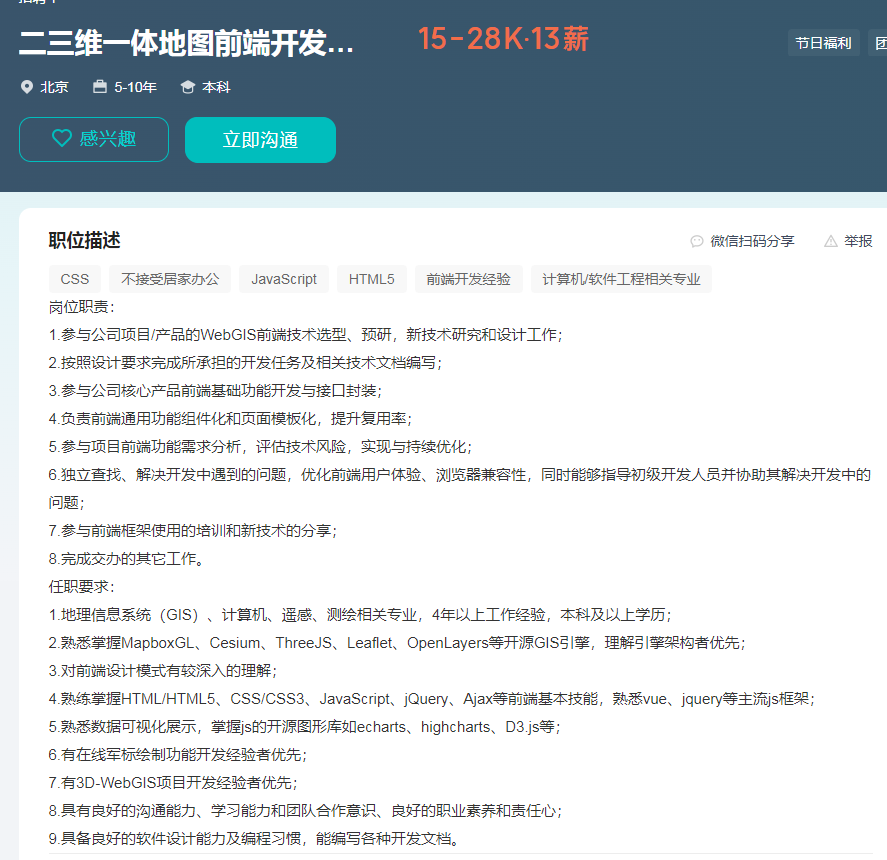Image resolution: width=887 pixels, height=860 pixels.
Task: Click the 本科 education text
Action: pyautogui.click(x=216, y=87)
